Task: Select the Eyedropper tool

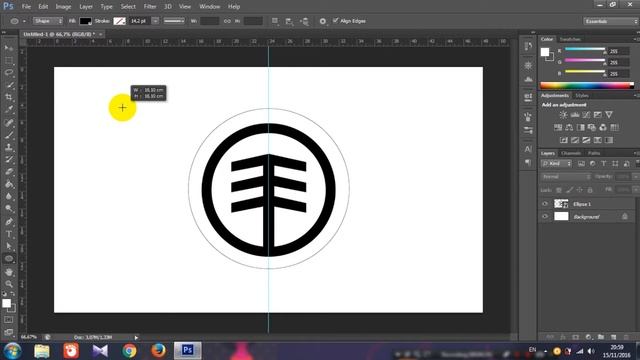Action: (x=9, y=109)
